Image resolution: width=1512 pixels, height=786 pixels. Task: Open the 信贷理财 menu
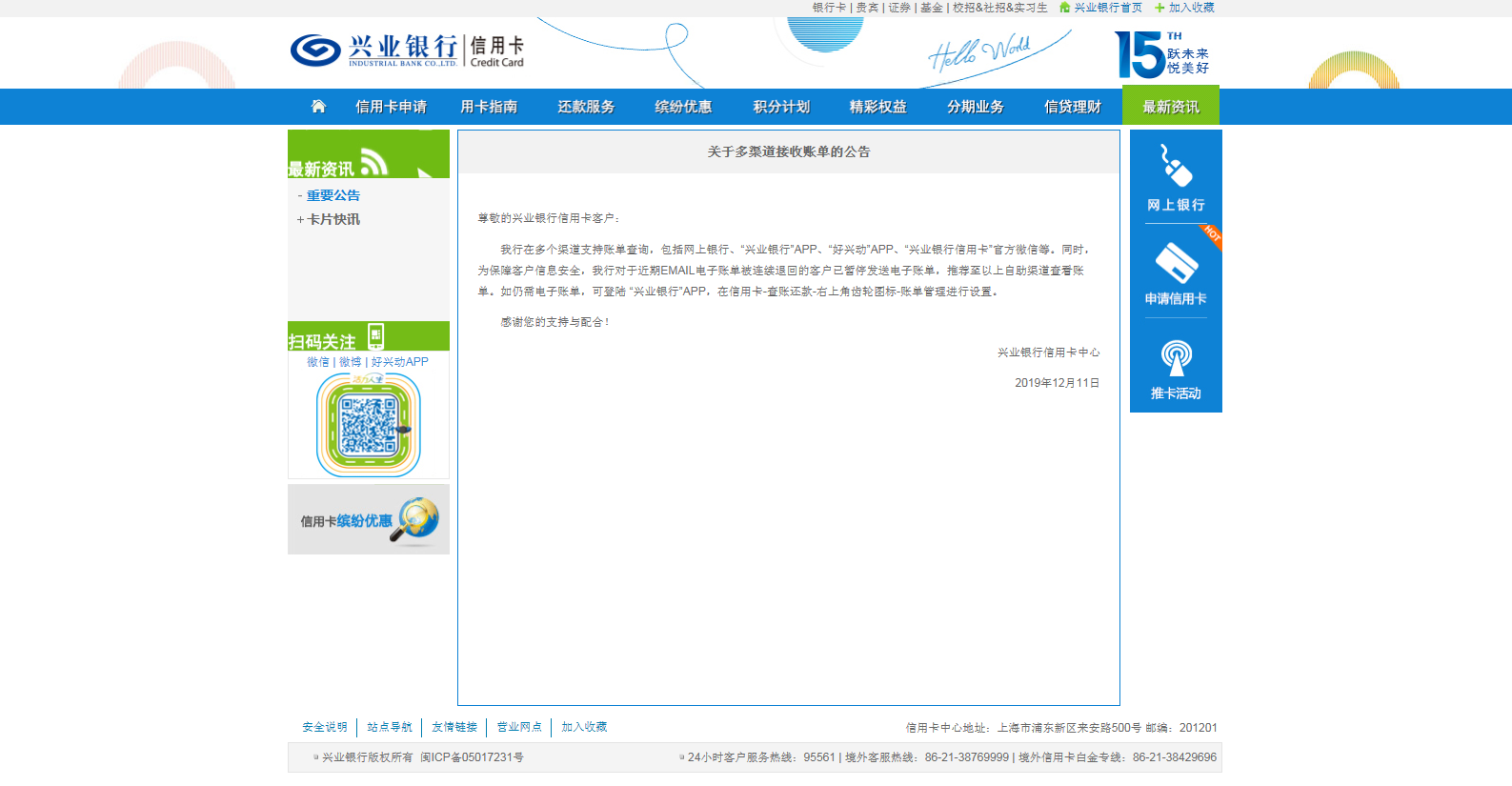[x=1073, y=107]
